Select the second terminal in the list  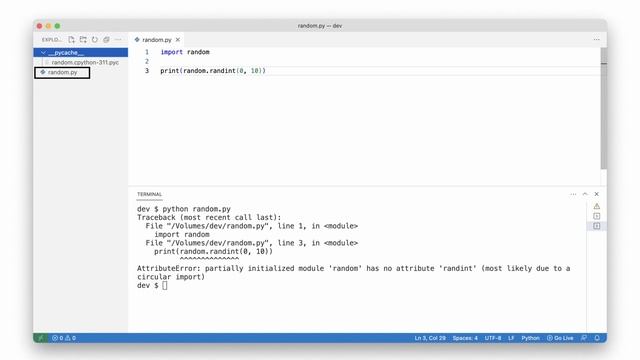[x=597, y=216]
